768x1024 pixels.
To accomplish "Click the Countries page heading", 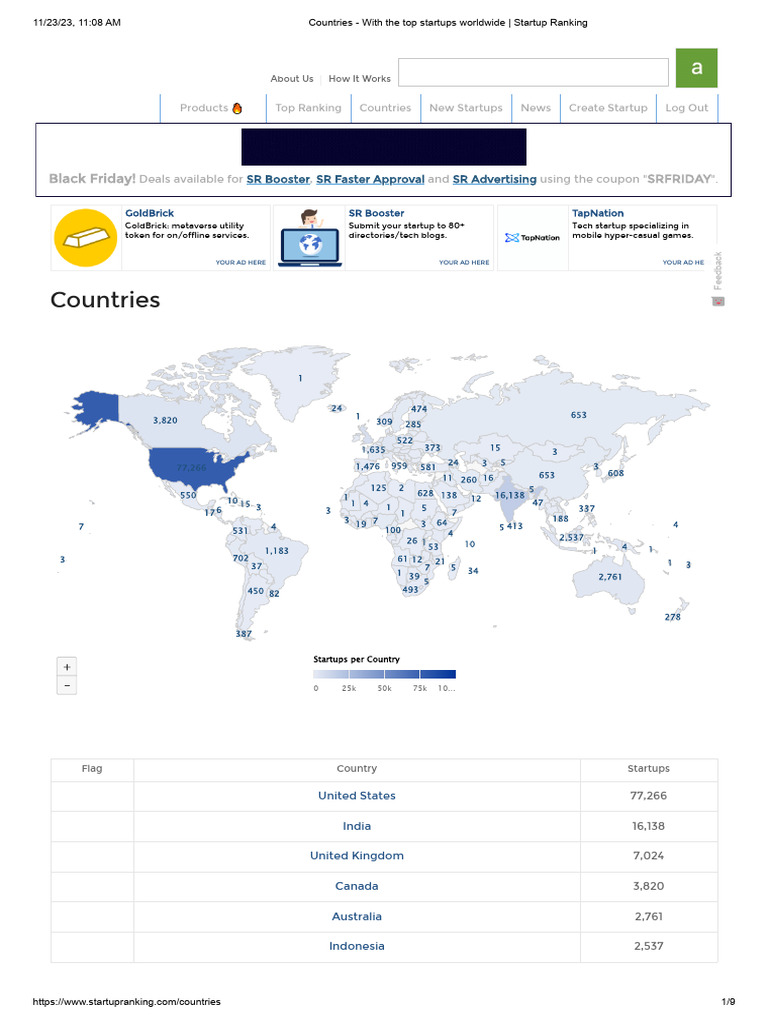I will (105, 300).
